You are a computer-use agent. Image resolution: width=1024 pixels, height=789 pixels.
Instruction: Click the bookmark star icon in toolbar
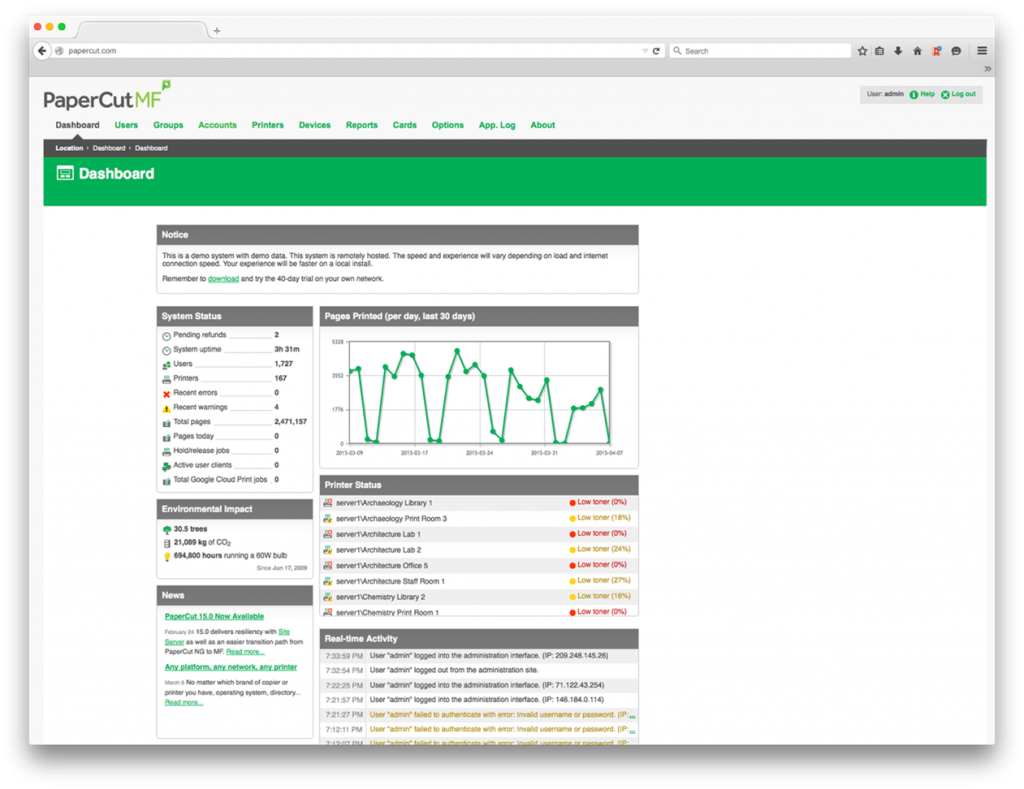[x=862, y=51]
